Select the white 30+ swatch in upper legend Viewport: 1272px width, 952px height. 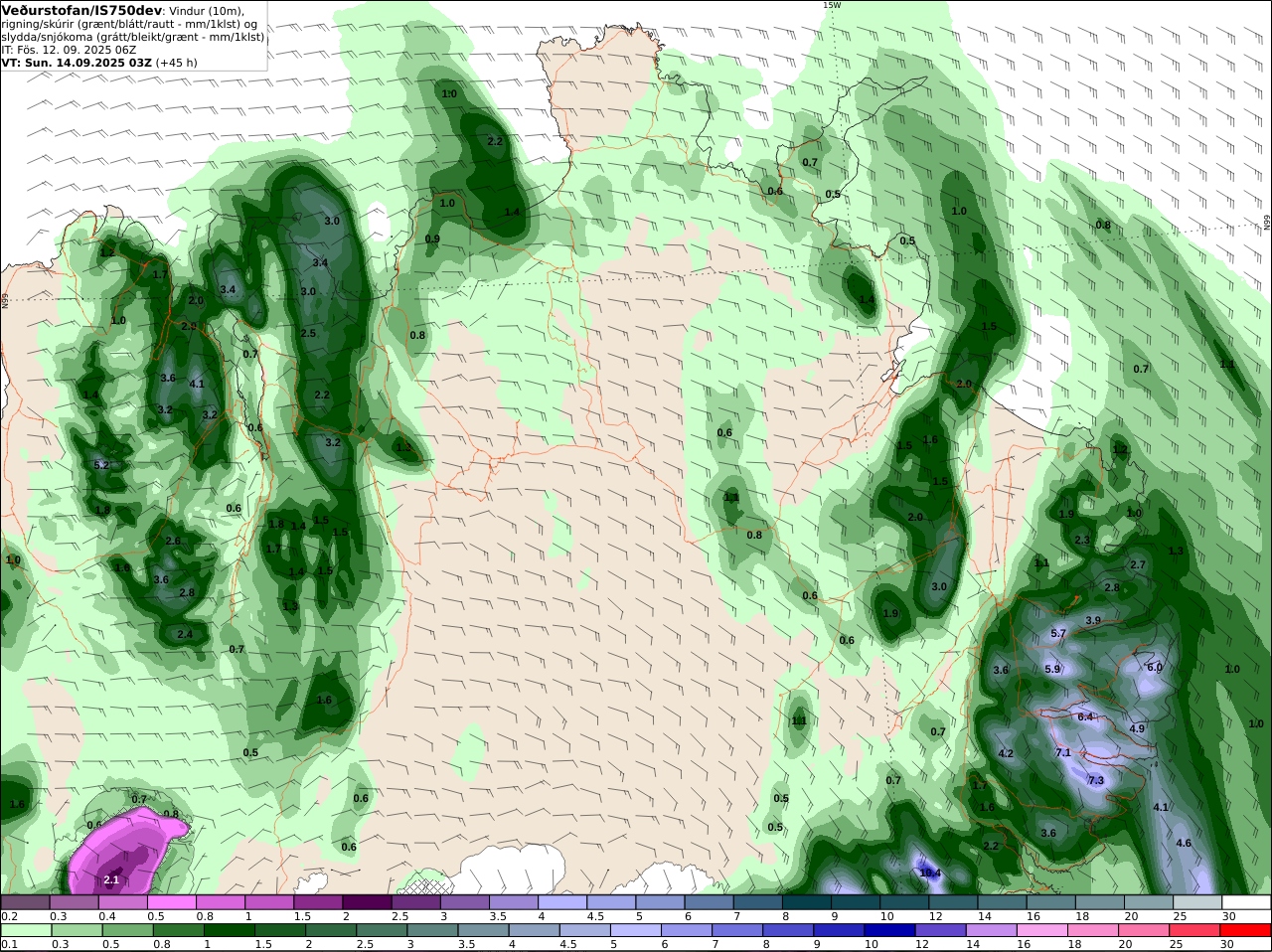coord(1246,902)
